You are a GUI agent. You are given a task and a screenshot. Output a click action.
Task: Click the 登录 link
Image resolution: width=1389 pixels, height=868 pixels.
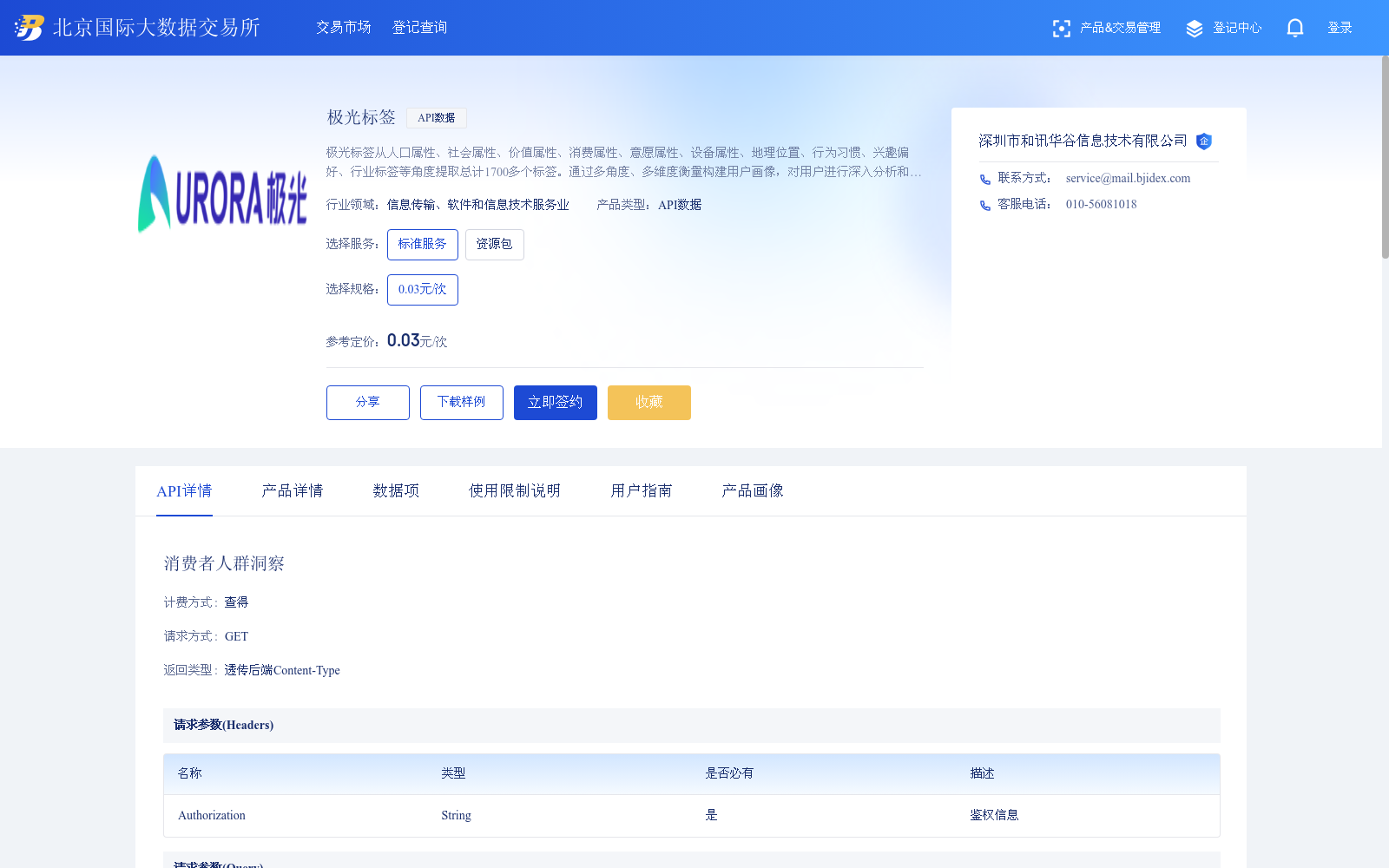(1340, 27)
